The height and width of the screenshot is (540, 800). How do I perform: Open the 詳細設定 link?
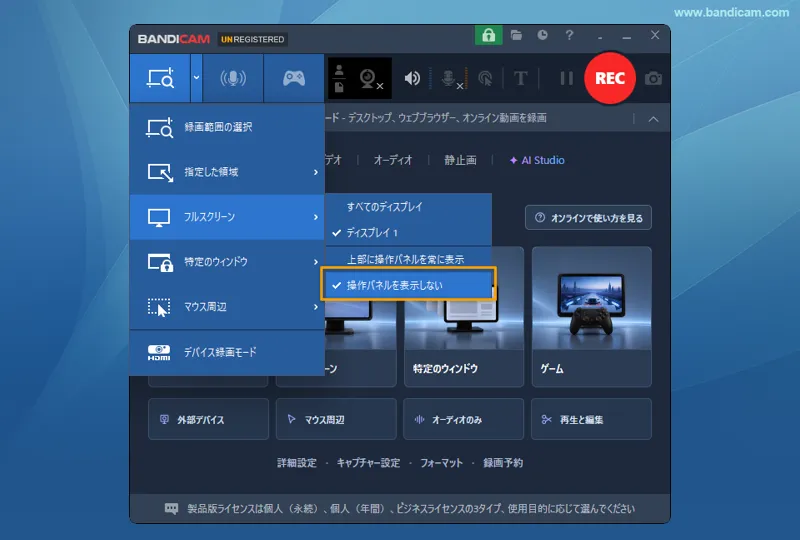pyautogui.click(x=296, y=463)
